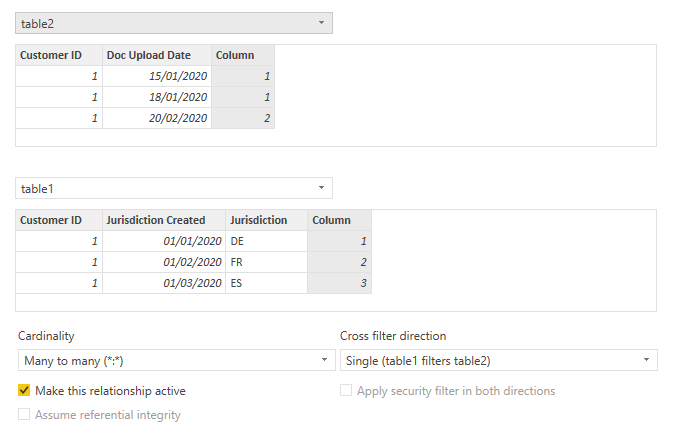Click Column value 1 in the DE row
Screen dimensions: 676x427
[x=339, y=241]
